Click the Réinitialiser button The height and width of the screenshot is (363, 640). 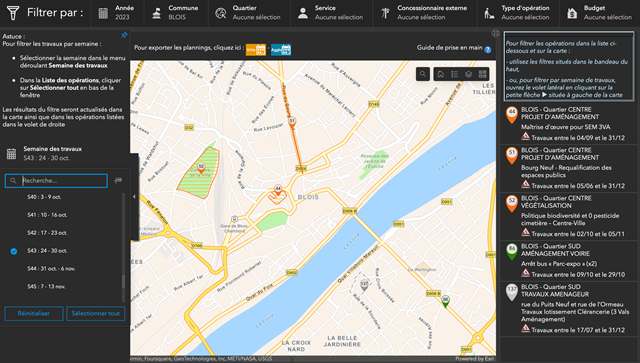tap(34, 314)
